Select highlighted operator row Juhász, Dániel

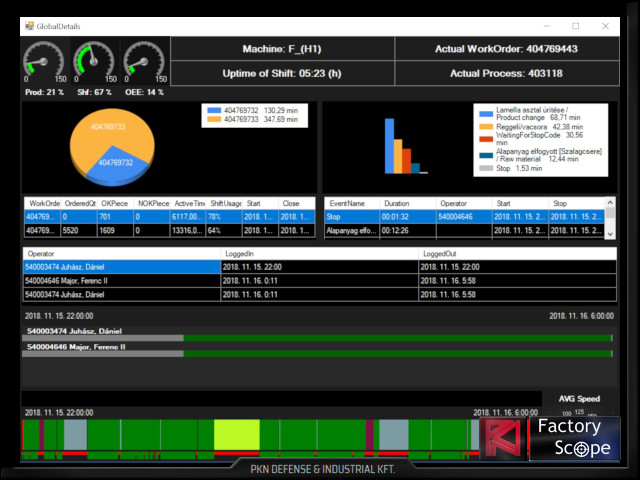click(x=320, y=267)
